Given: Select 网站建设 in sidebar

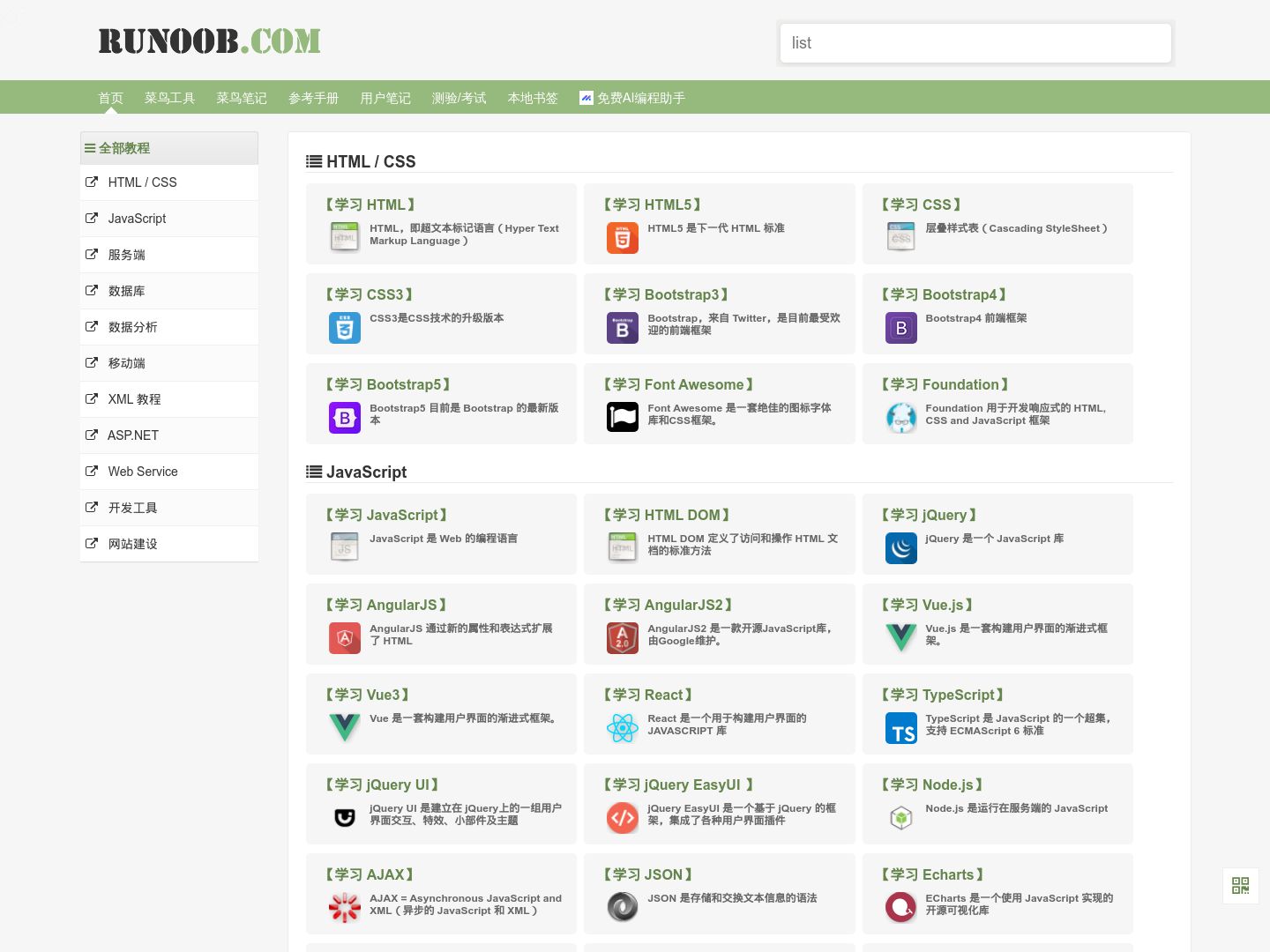Looking at the screenshot, I should [x=169, y=544].
